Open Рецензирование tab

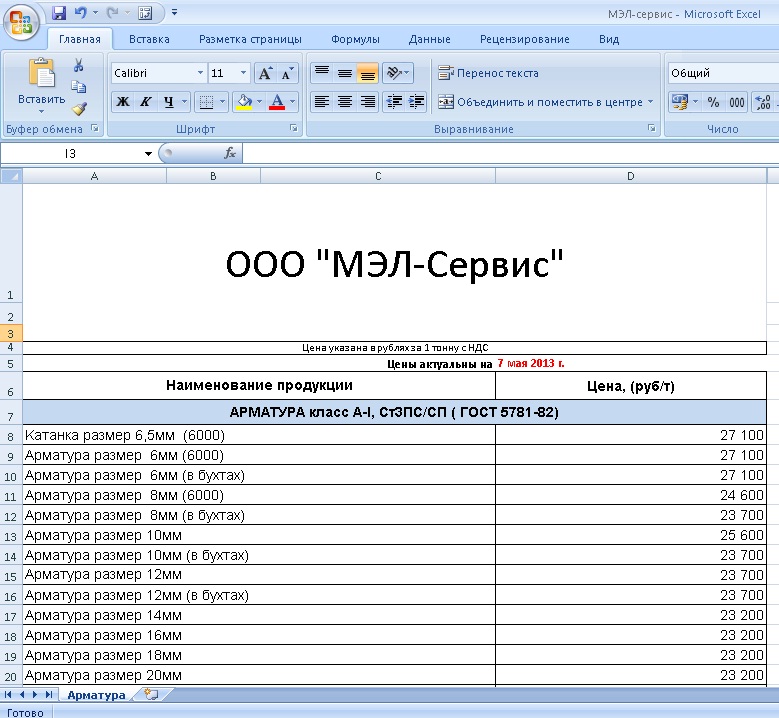[x=524, y=39]
